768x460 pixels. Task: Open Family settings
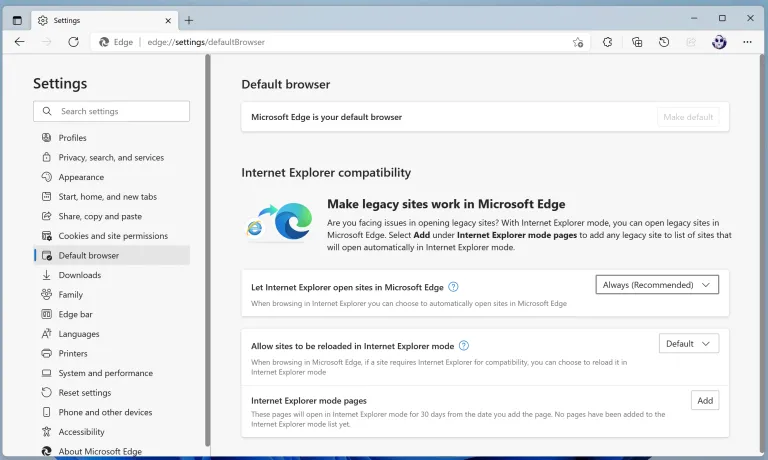112,294
